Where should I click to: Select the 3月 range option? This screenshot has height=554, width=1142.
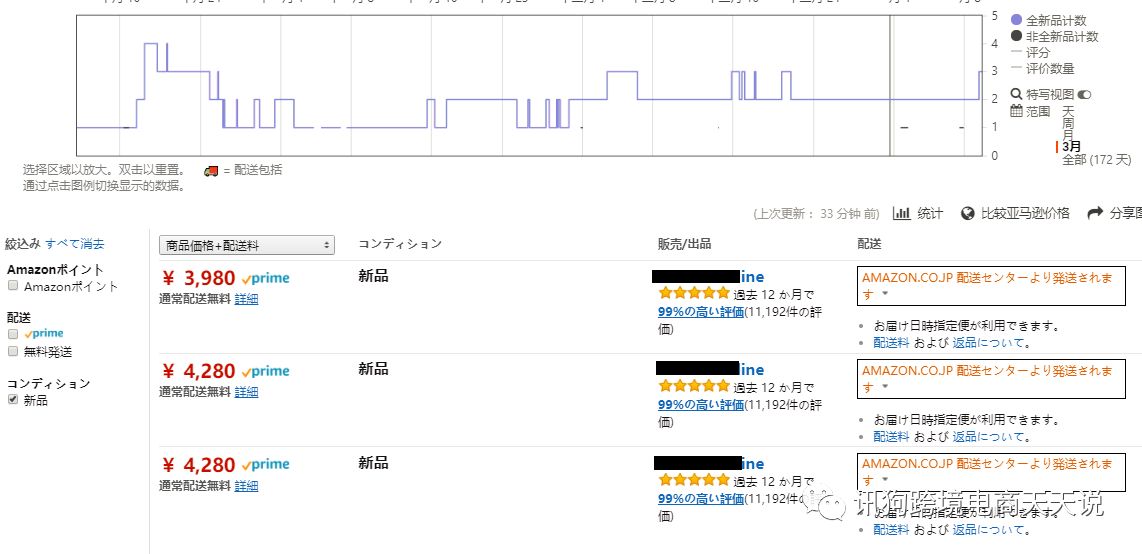coord(1071,146)
